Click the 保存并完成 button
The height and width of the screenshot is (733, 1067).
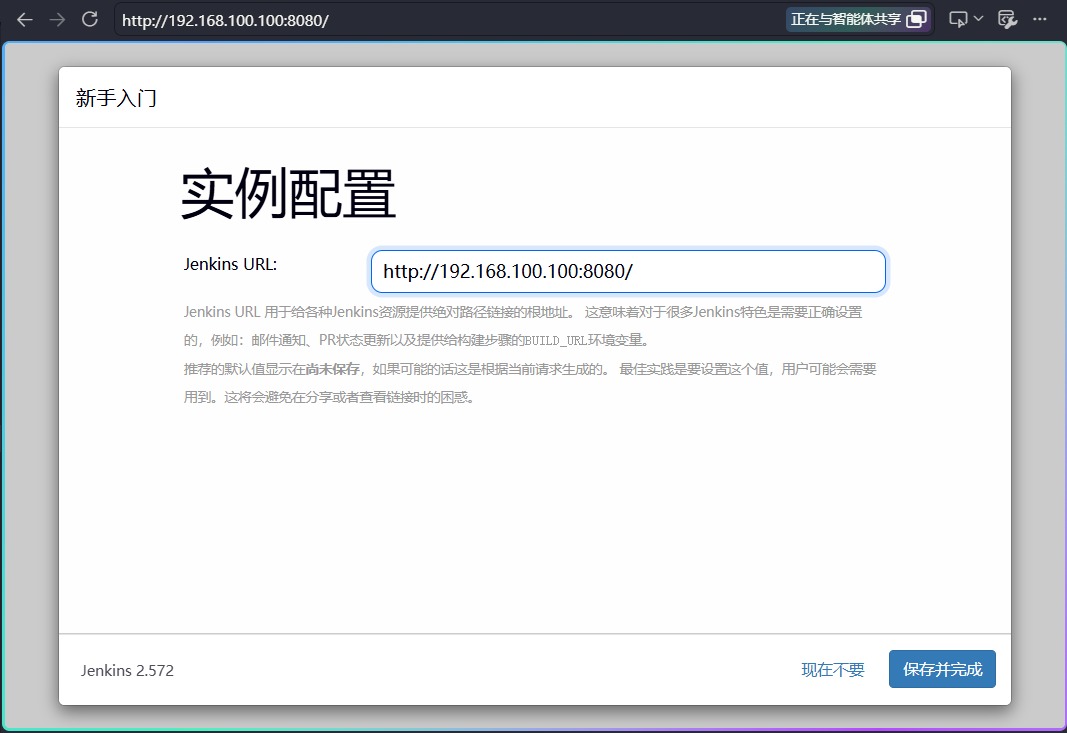click(x=942, y=669)
